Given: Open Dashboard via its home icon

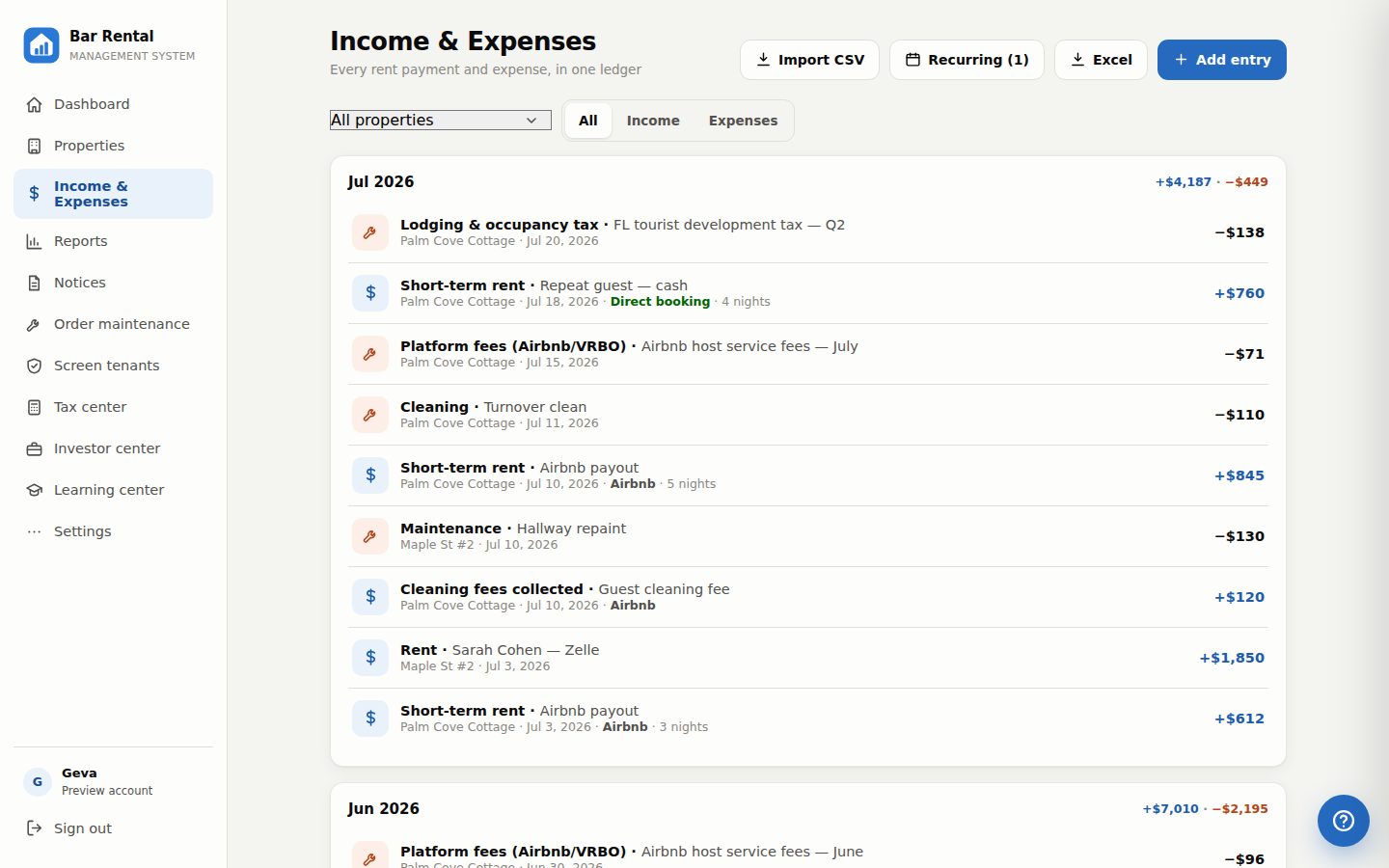Looking at the screenshot, I should pos(34,104).
